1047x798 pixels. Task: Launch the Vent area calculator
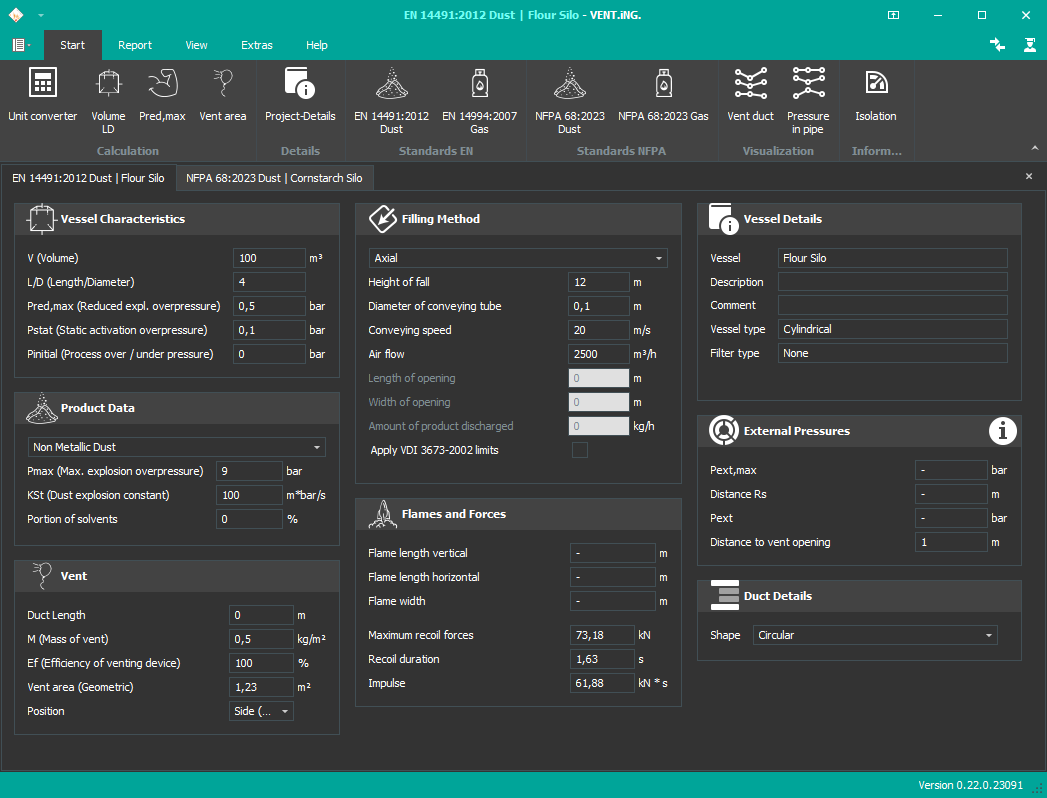(x=222, y=95)
